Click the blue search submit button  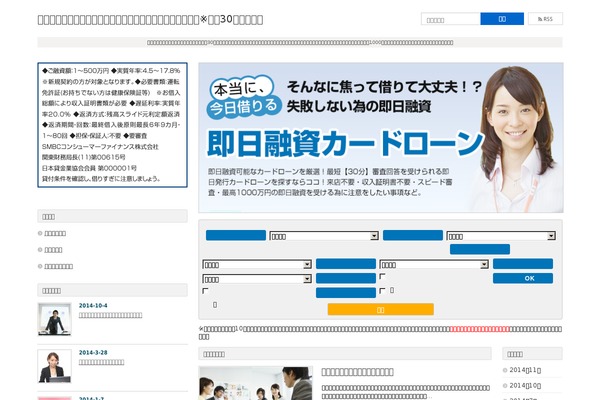coord(502,19)
